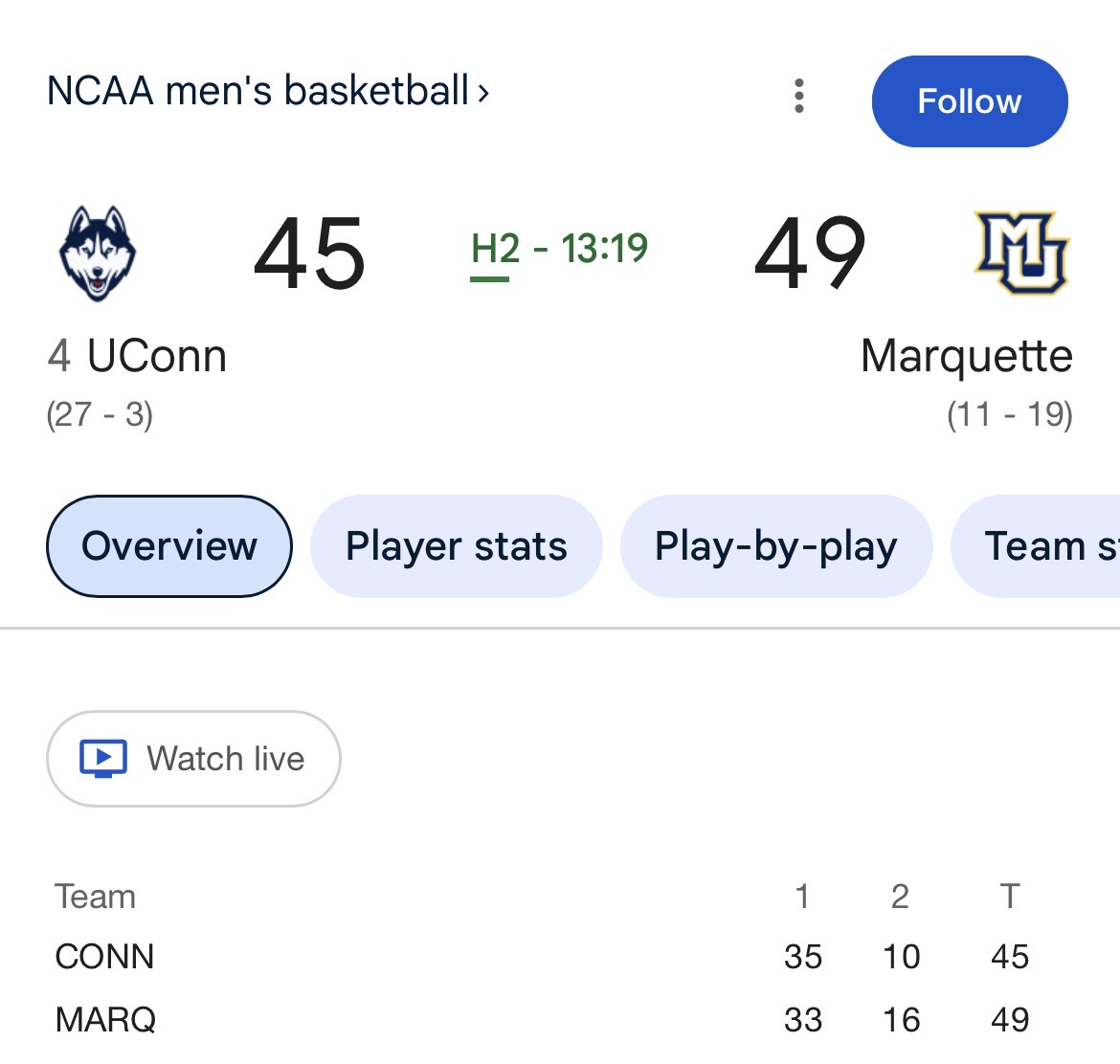1120x1064 pixels.
Task: Open the NCAA men's basketball league link
Action: coord(258,92)
